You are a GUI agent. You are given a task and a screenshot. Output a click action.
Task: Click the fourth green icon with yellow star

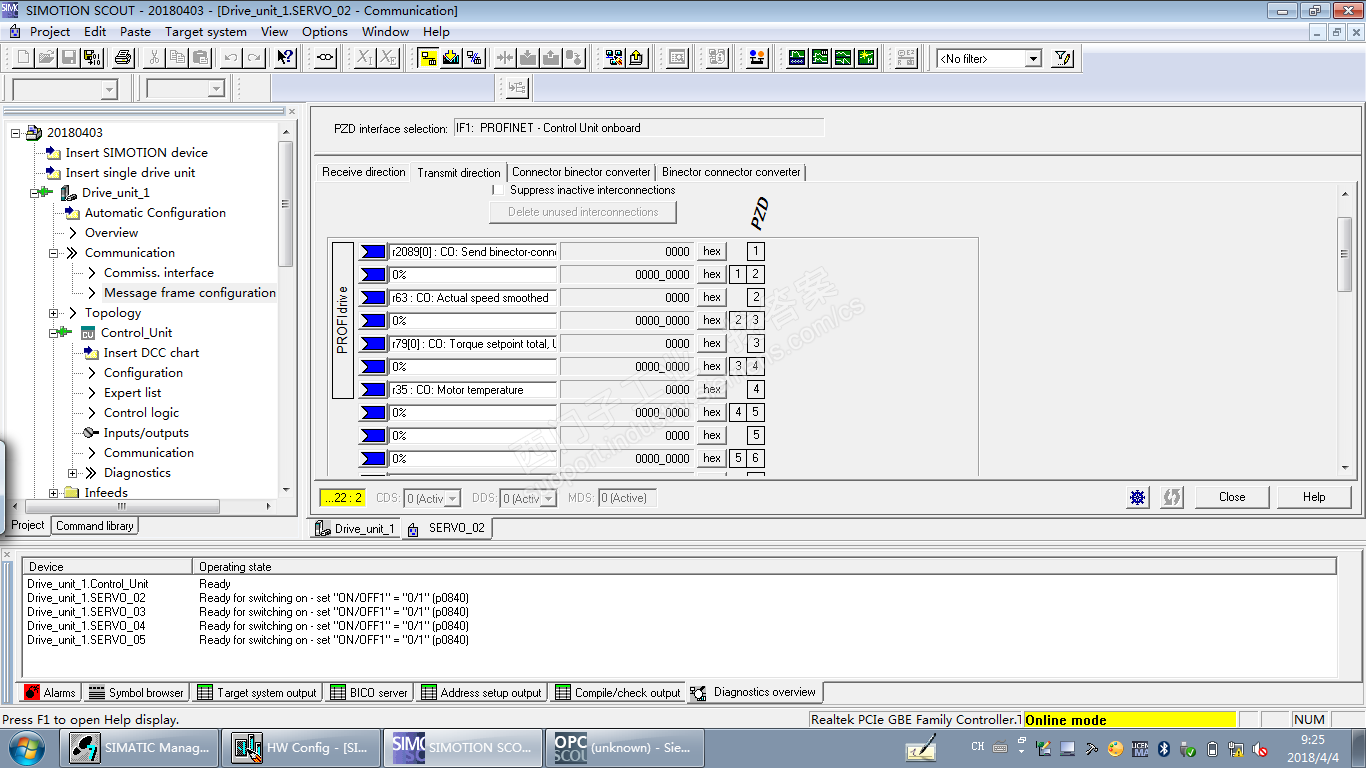pos(866,58)
